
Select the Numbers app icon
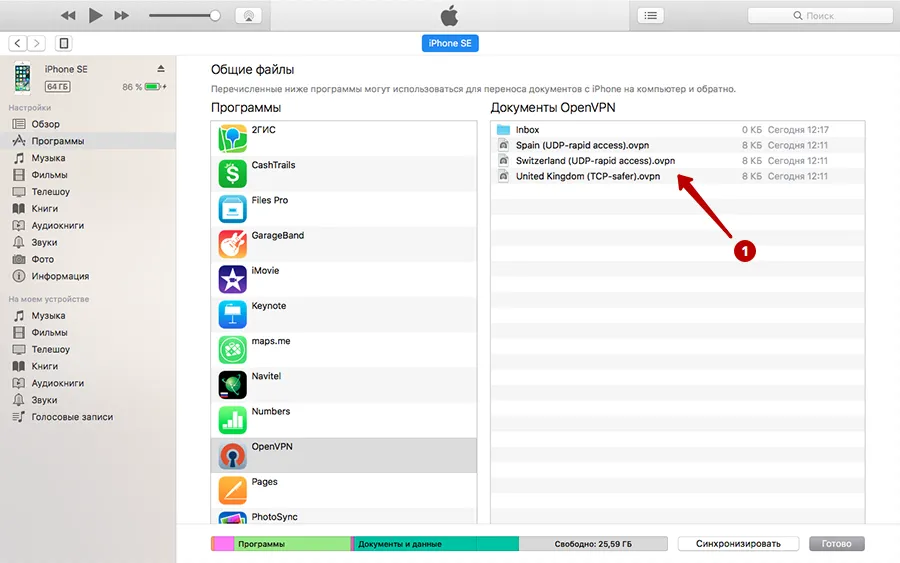point(232,420)
